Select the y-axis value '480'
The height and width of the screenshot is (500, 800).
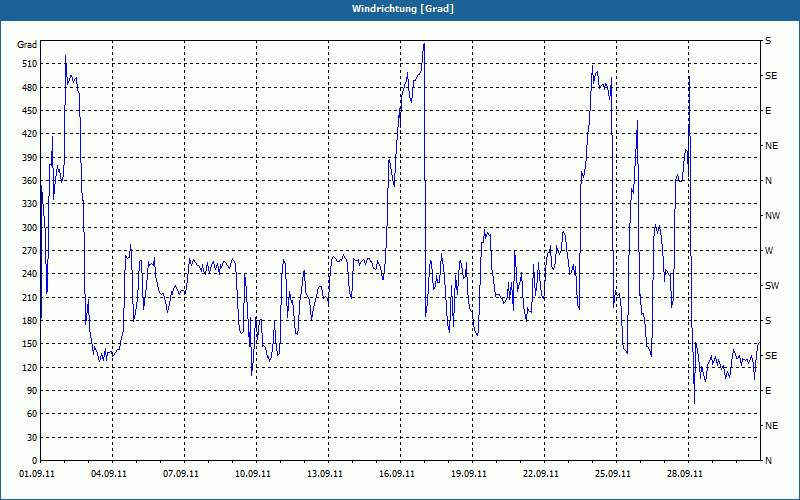click(30, 88)
